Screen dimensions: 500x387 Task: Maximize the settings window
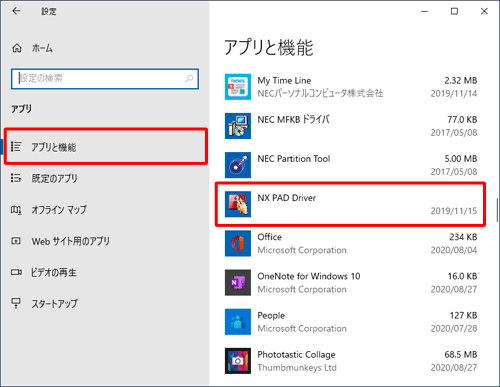click(454, 11)
